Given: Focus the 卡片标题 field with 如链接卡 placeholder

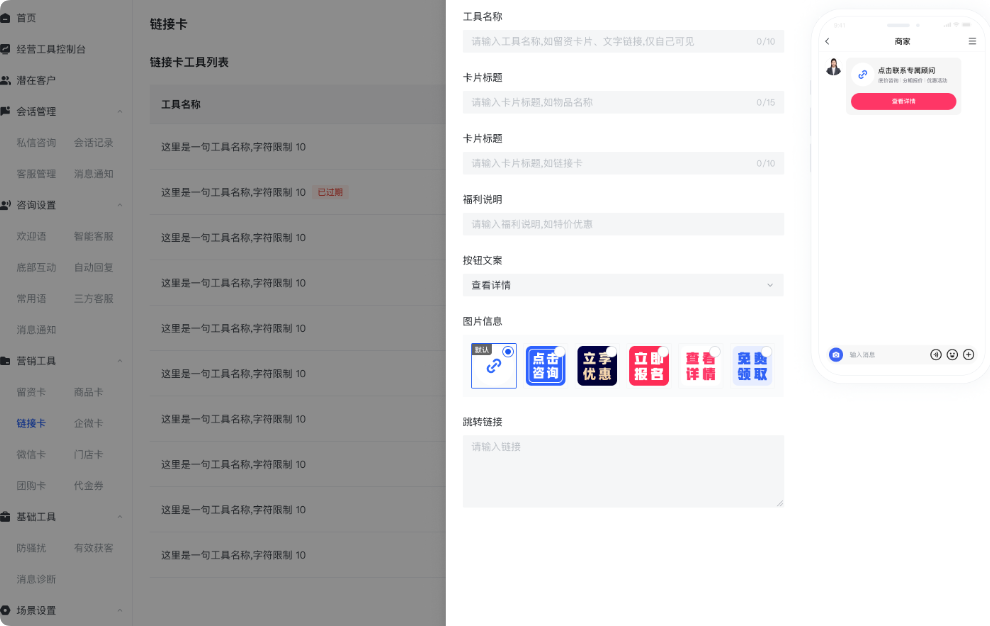Looking at the screenshot, I should tap(623, 164).
